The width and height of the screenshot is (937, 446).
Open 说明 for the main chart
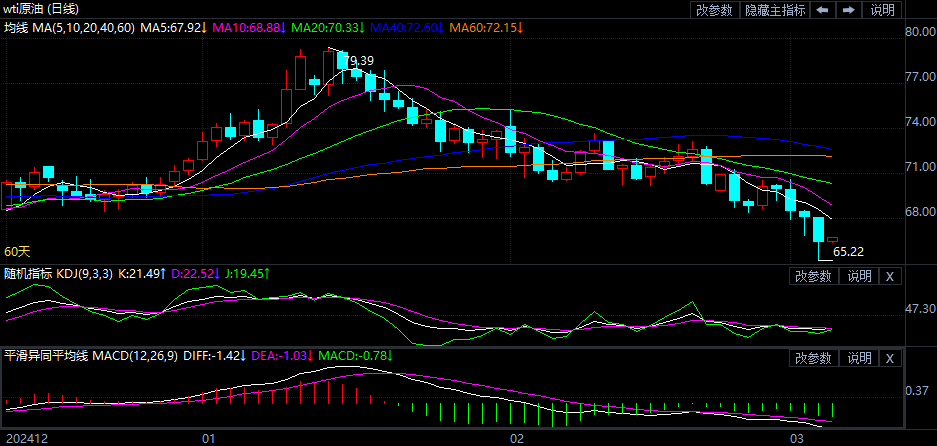[x=883, y=10]
